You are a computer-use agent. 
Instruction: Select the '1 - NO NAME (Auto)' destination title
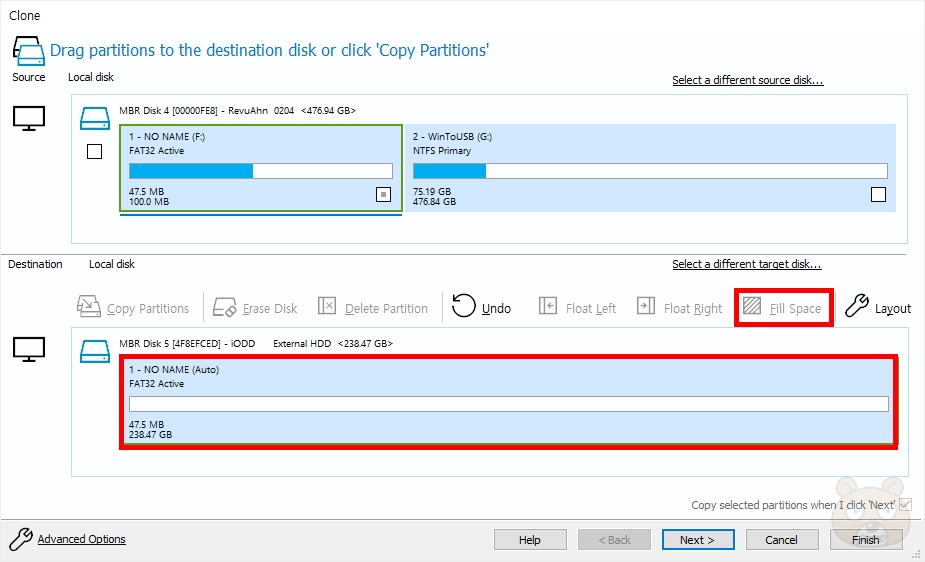point(174,370)
